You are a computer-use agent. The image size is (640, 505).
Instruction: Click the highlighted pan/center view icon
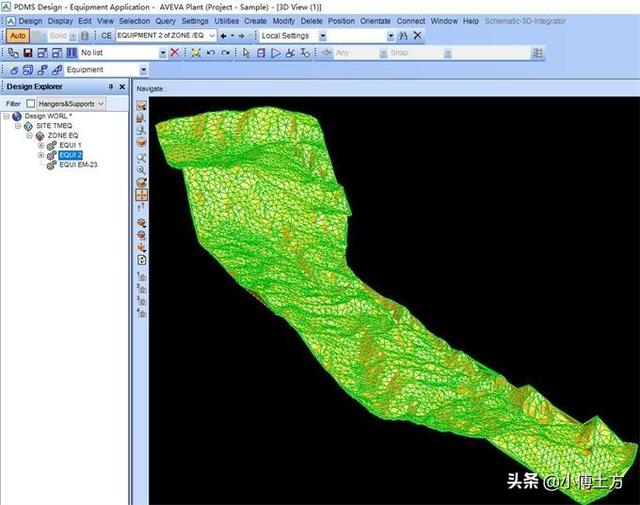[x=141, y=195]
